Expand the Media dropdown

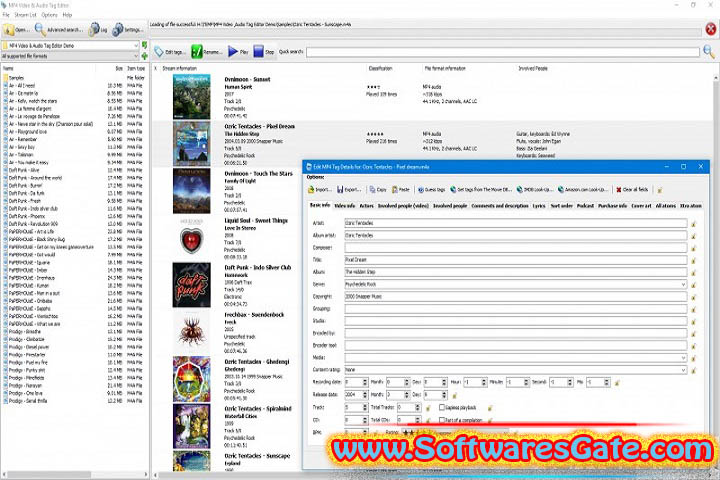pos(683,357)
